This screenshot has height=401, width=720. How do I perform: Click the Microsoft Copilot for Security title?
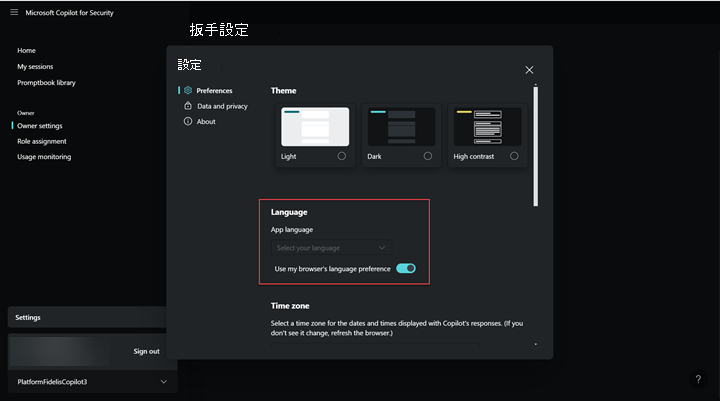69,13
